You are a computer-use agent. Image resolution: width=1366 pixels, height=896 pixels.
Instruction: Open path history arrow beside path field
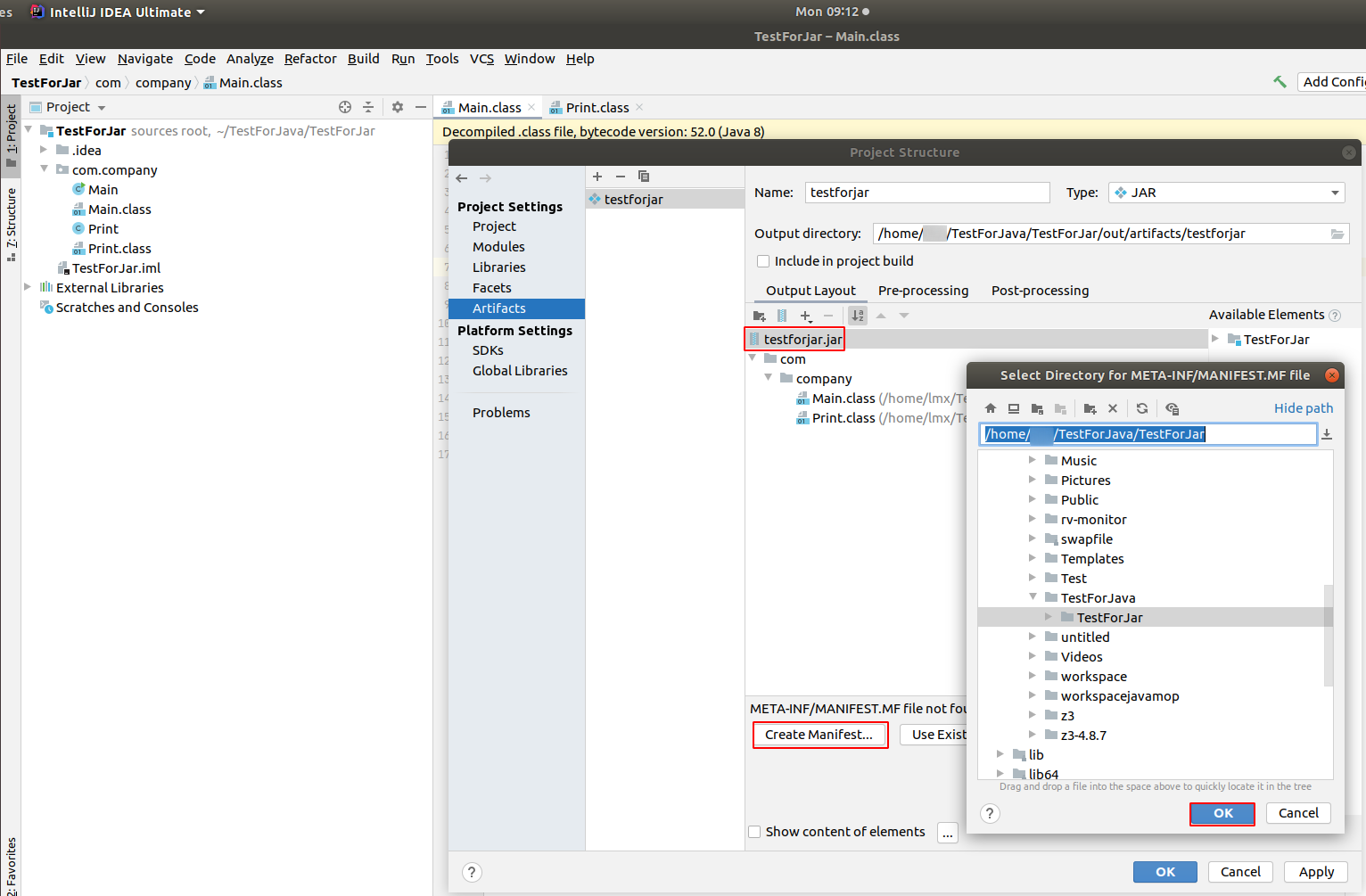pos(1327,434)
